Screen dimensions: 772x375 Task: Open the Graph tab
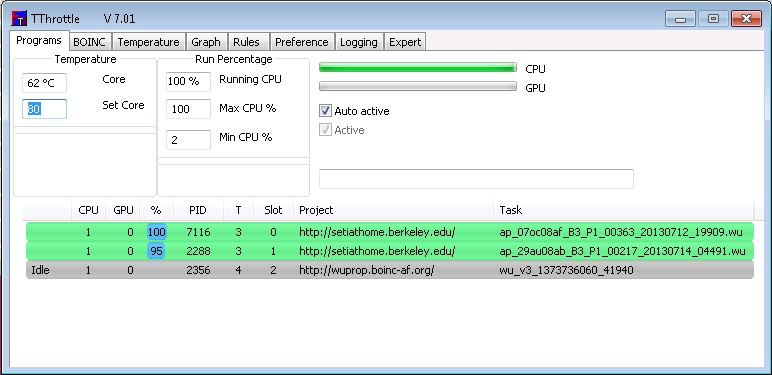tap(206, 42)
